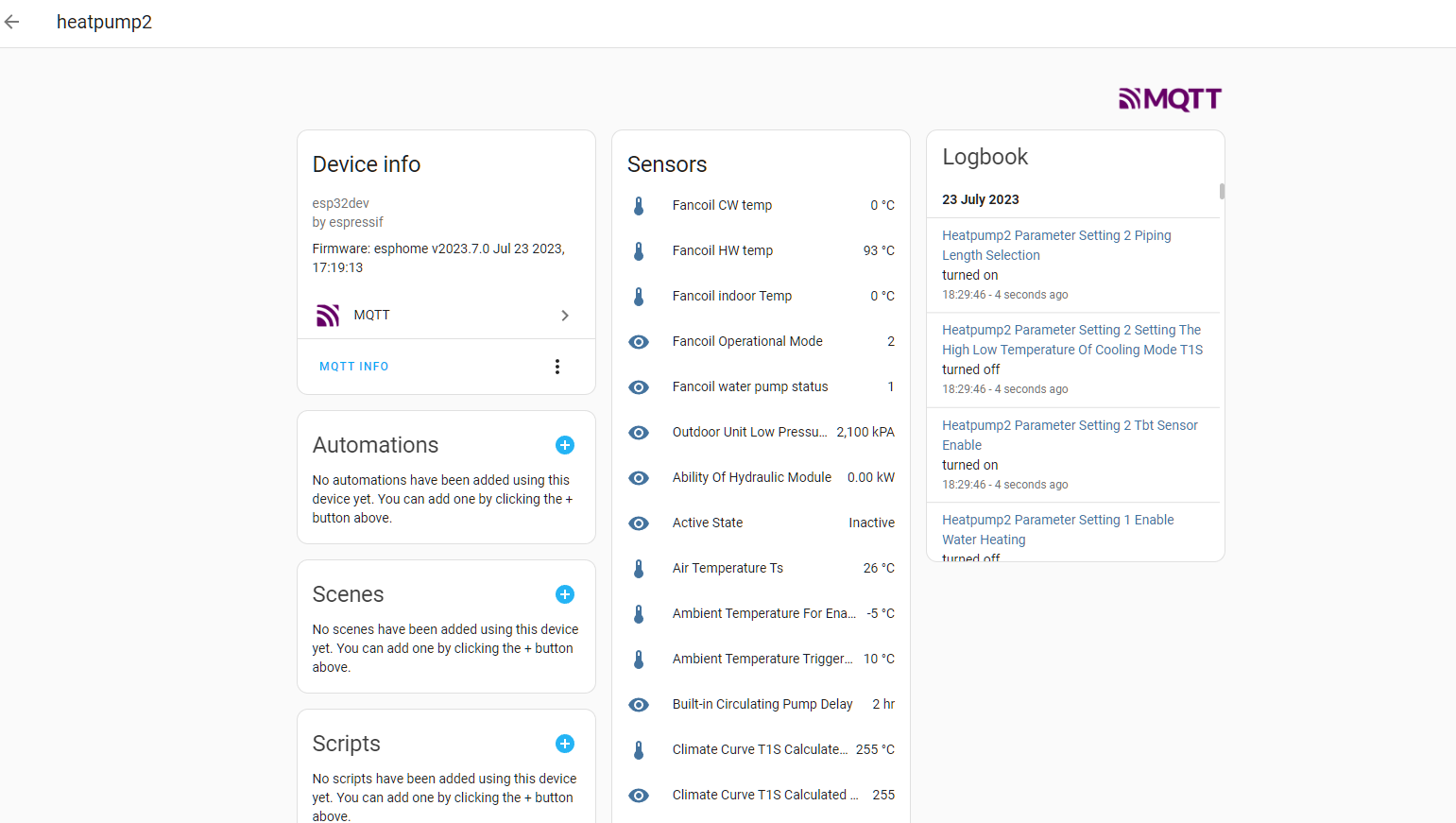Click the back arrow beside heatpump2

pyautogui.click(x=12, y=22)
